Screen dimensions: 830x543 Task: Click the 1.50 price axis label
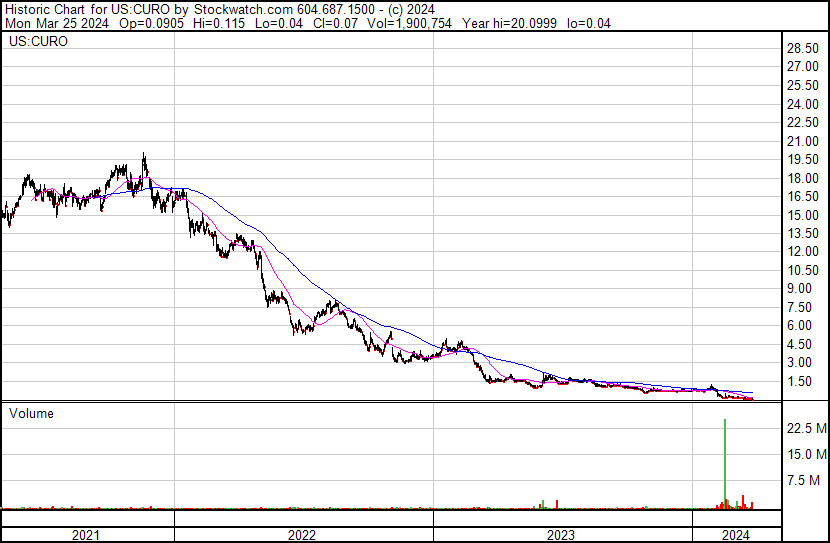[800, 381]
